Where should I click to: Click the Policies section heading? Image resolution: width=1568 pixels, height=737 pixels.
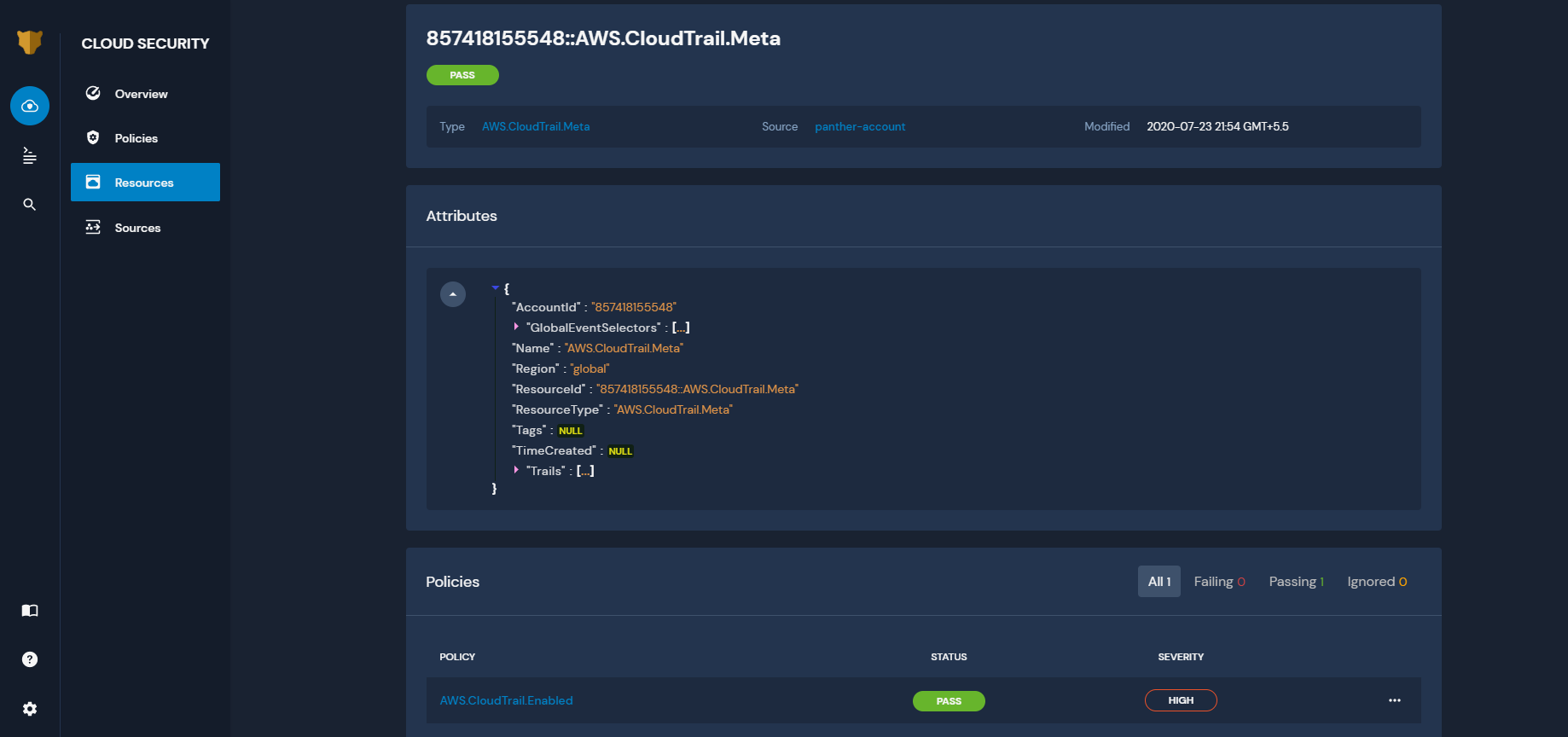point(453,582)
